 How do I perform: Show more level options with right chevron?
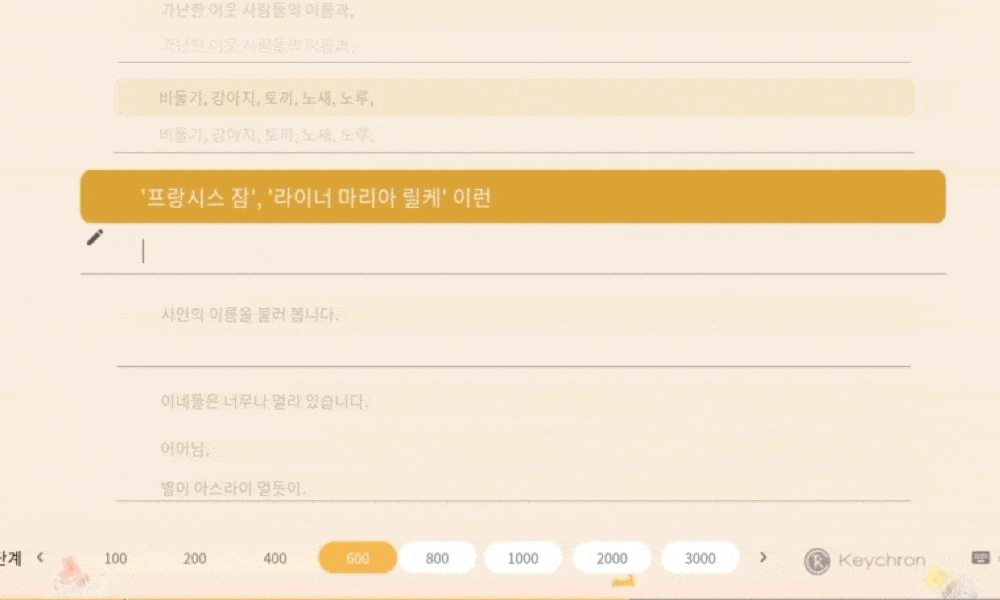[763, 557]
